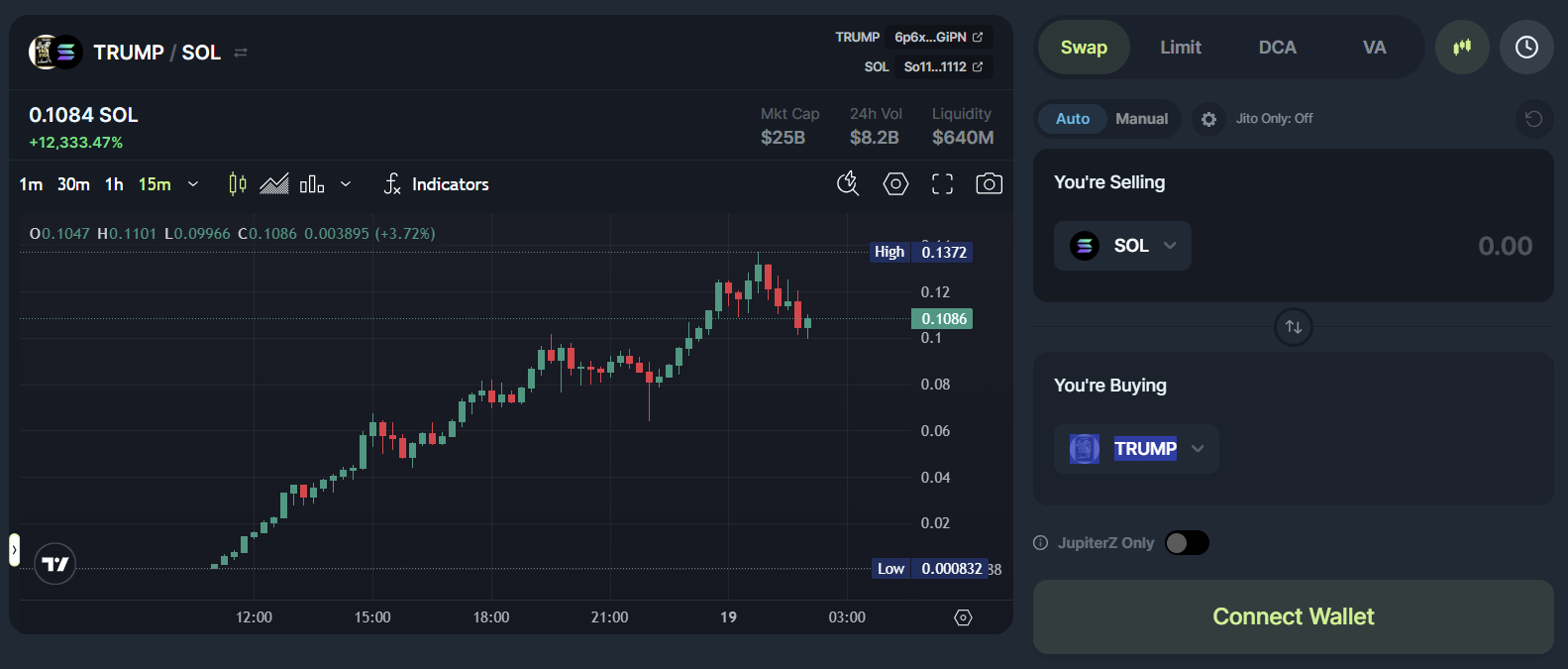Expand the time interval dropdown chevron
1568x669 pixels.
coord(193,184)
